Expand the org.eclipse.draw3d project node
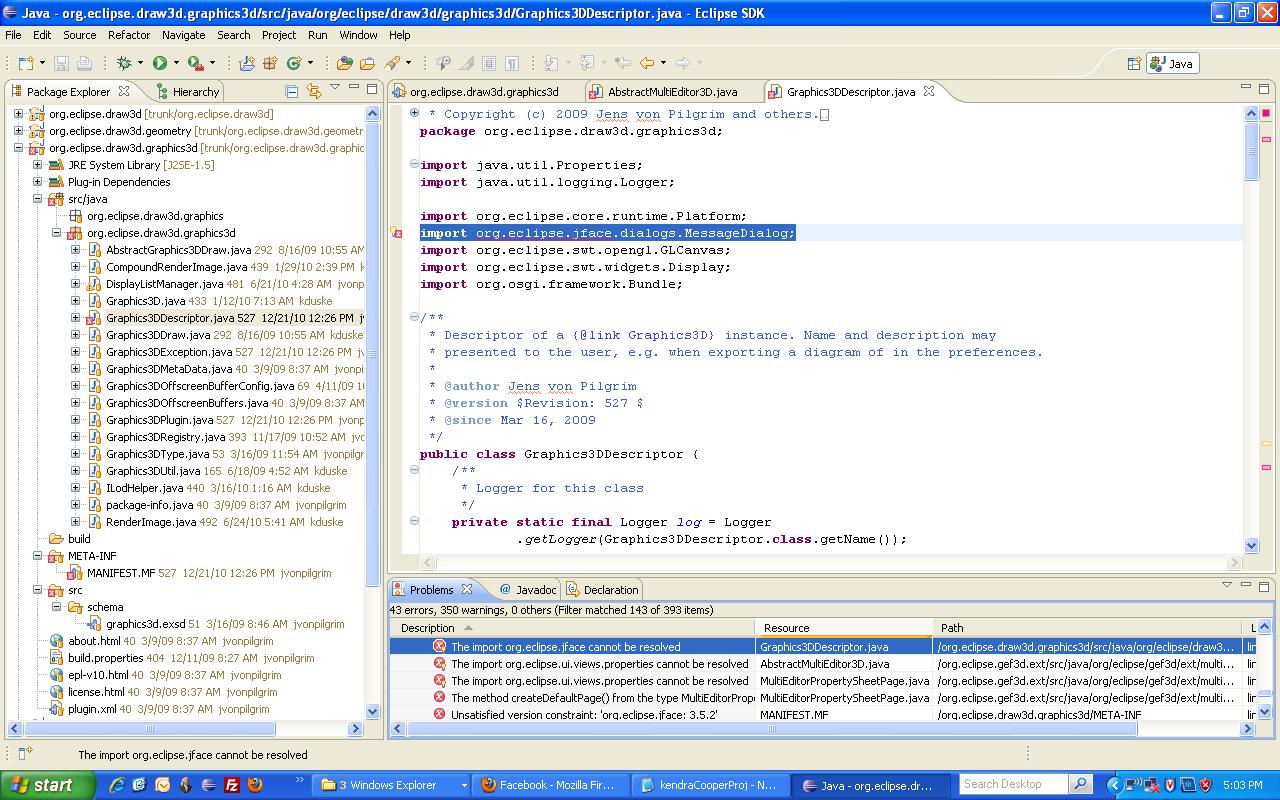This screenshot has height=800, width=1280. pyautogui.click(x=18, y=114)
